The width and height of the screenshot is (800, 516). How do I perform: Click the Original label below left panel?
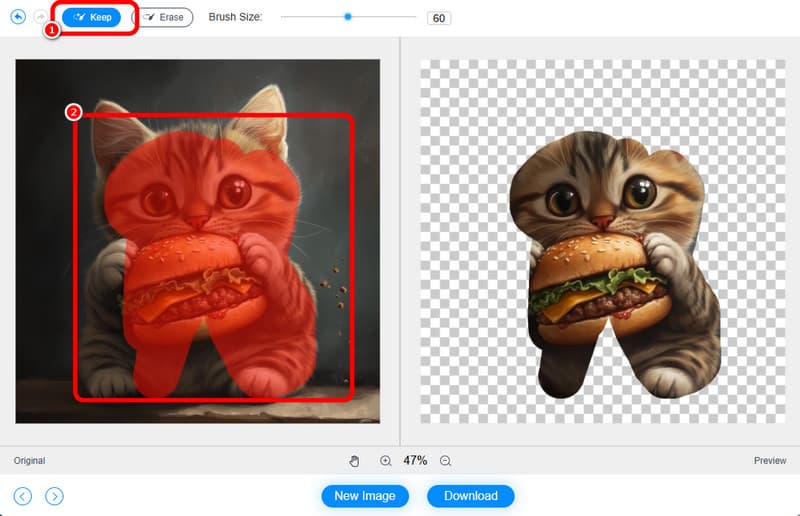(29, 461)
